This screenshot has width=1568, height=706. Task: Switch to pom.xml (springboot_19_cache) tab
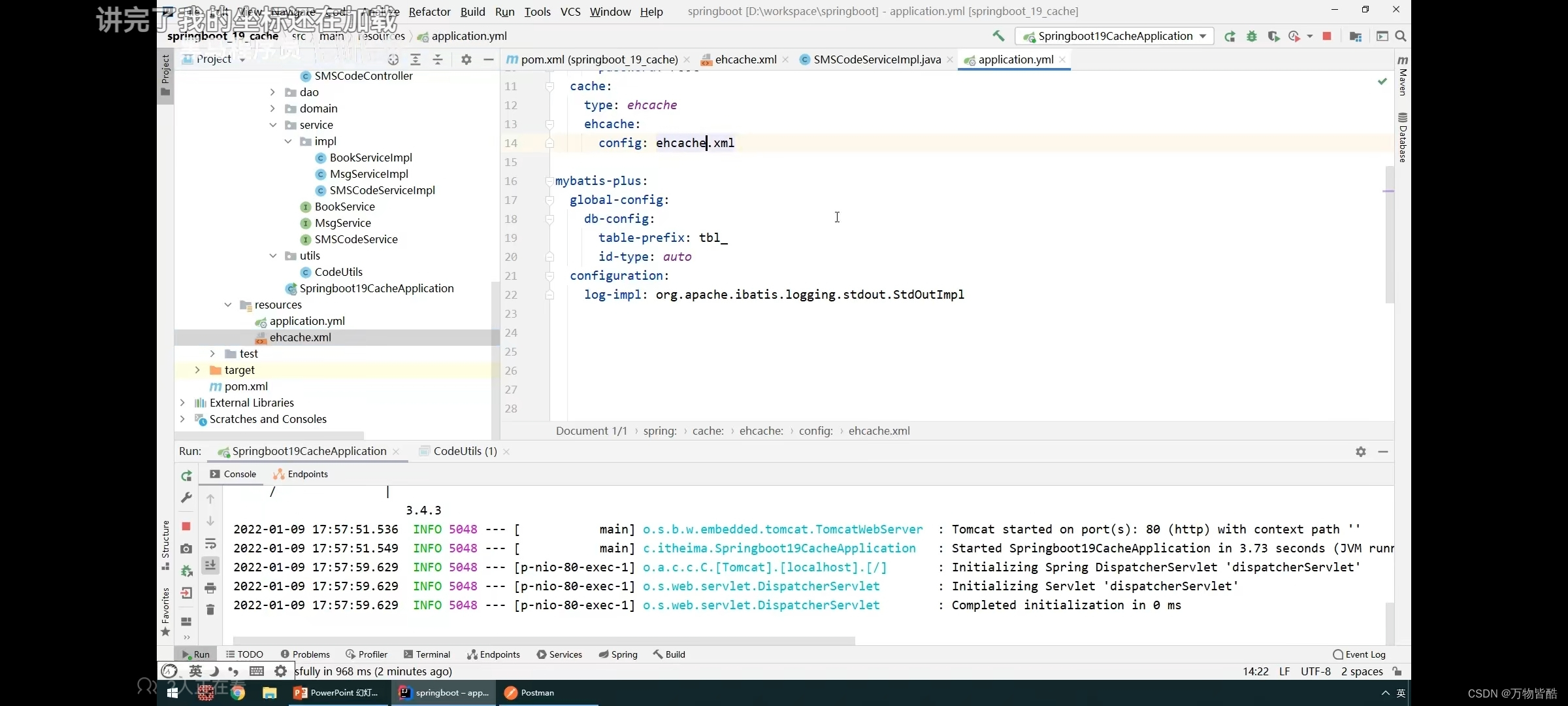click(x=599, y=59)
